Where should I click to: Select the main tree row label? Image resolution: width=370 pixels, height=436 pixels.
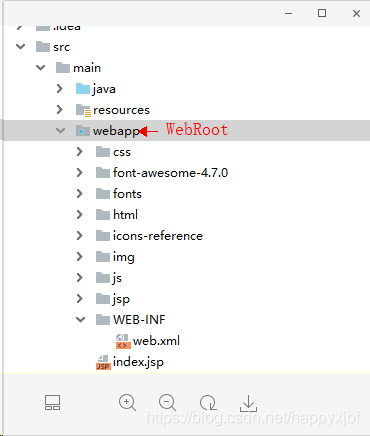(x=87, y=68)
